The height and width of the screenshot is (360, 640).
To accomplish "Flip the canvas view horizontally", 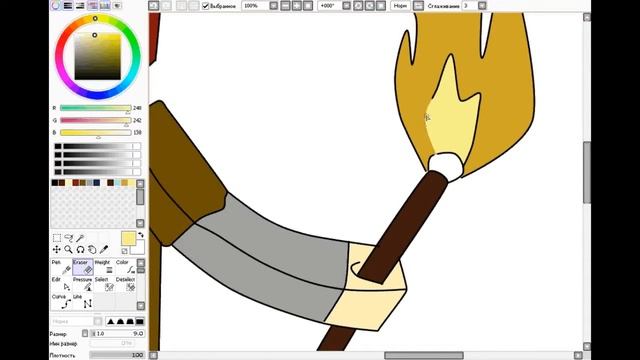I will point(418,6).
